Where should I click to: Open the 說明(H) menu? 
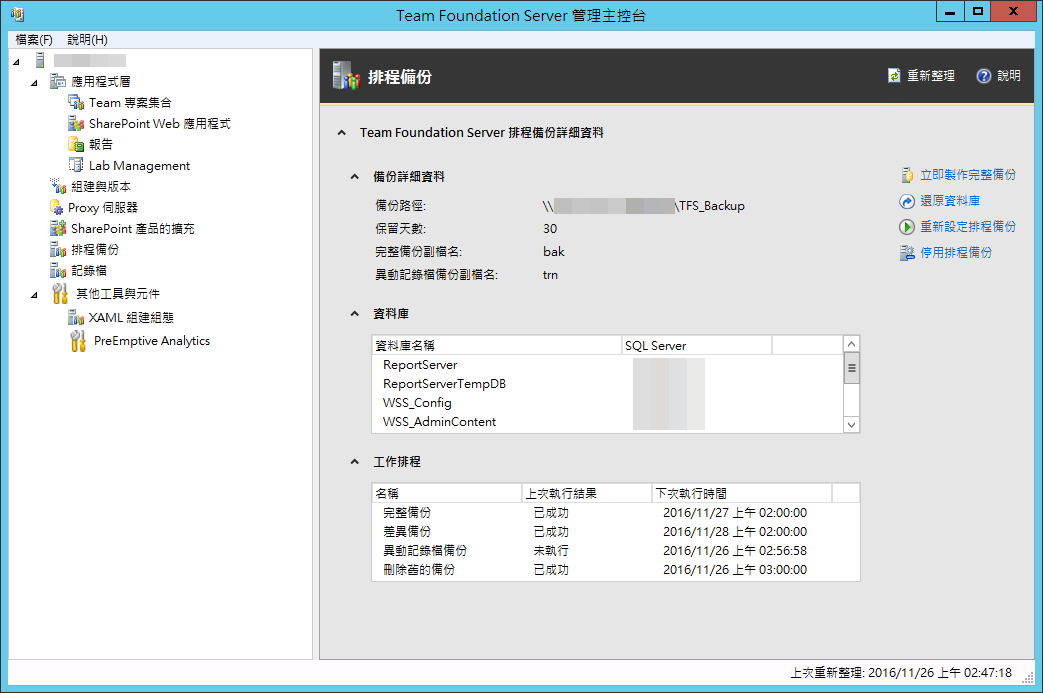tap(87, 40)
